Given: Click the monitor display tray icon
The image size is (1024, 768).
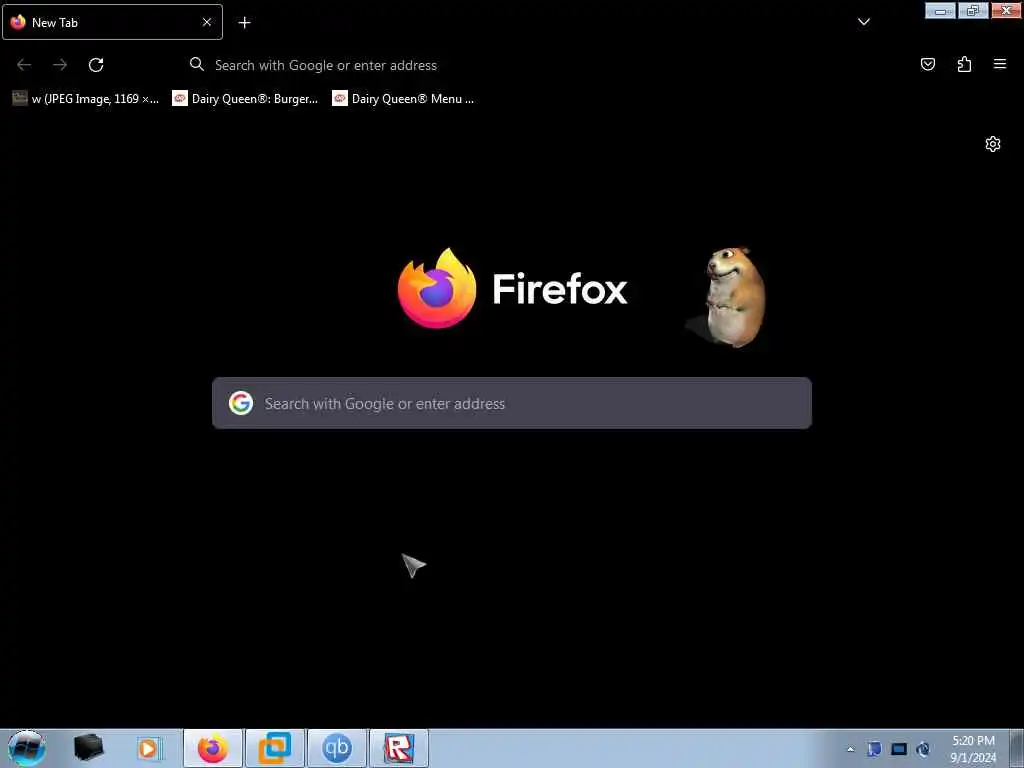Looking at the screenshot, I should [x=899, y=749].
